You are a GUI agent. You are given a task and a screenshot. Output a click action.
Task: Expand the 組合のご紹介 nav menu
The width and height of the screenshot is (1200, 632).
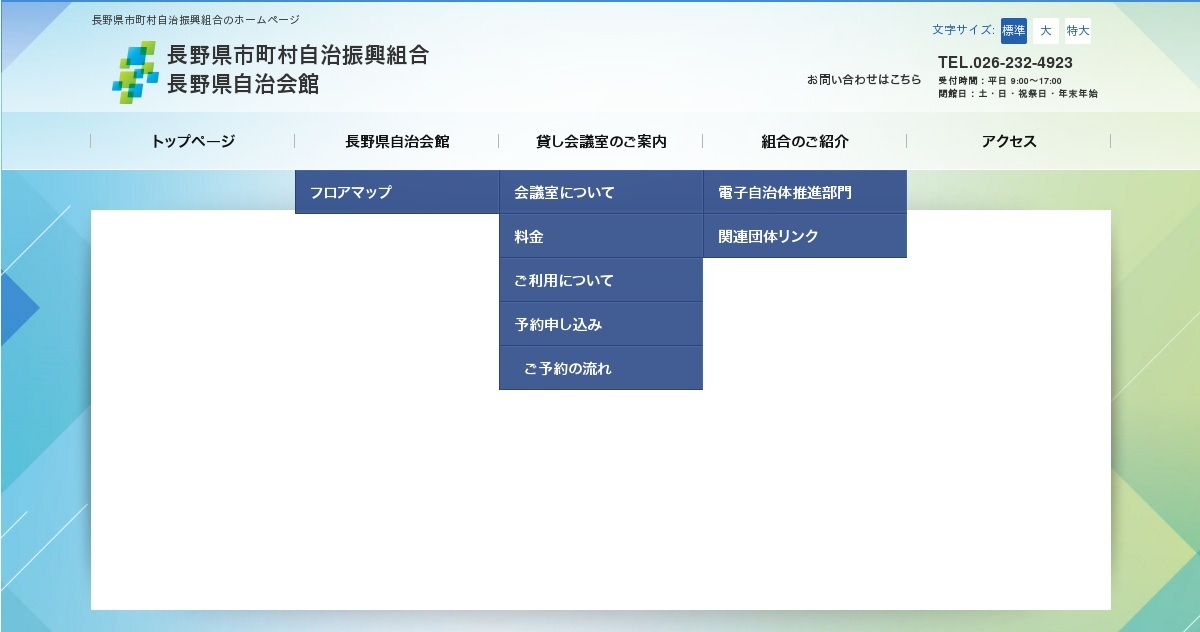pos(805,141)
